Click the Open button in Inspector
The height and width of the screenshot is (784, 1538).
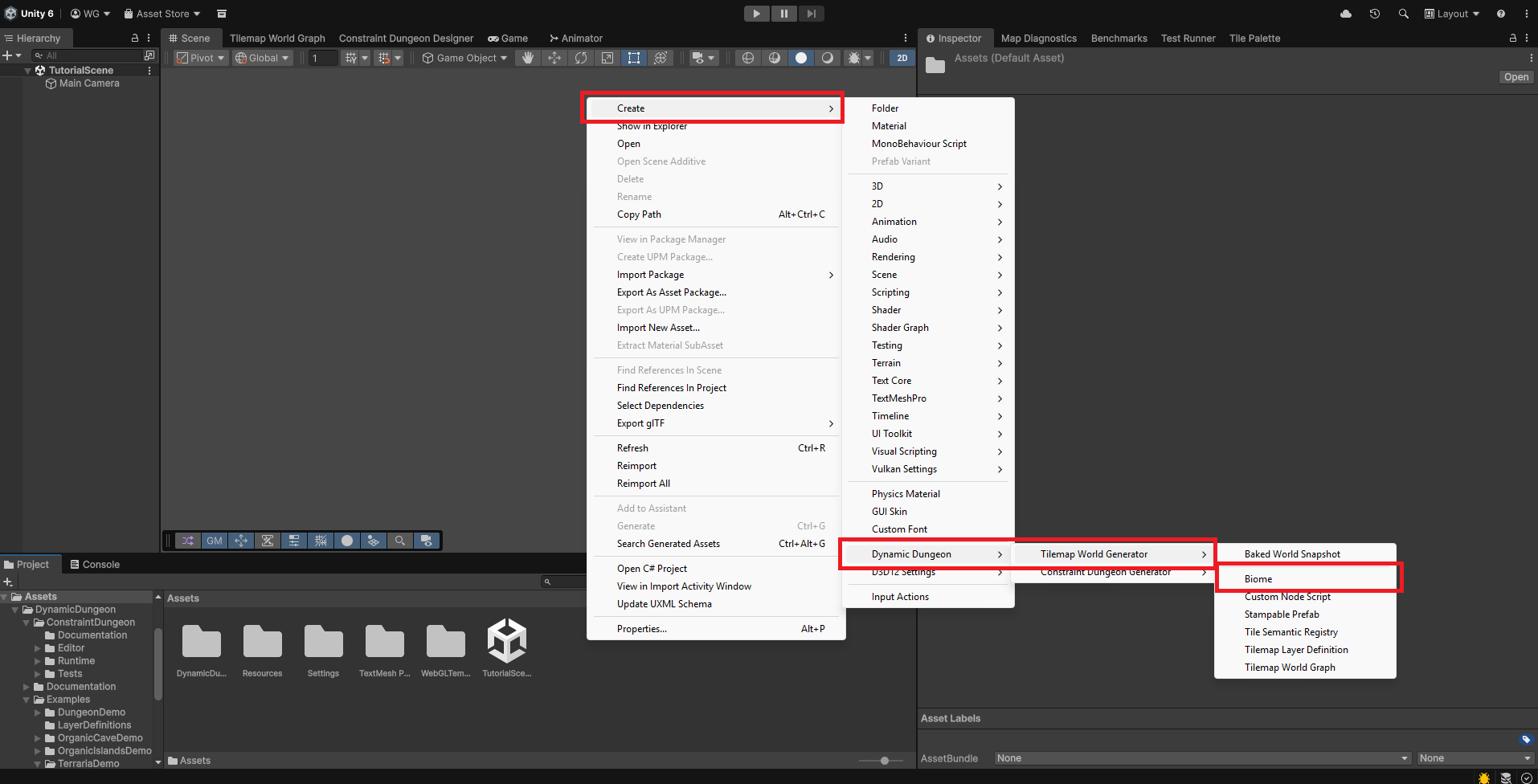pos(1516,77)
